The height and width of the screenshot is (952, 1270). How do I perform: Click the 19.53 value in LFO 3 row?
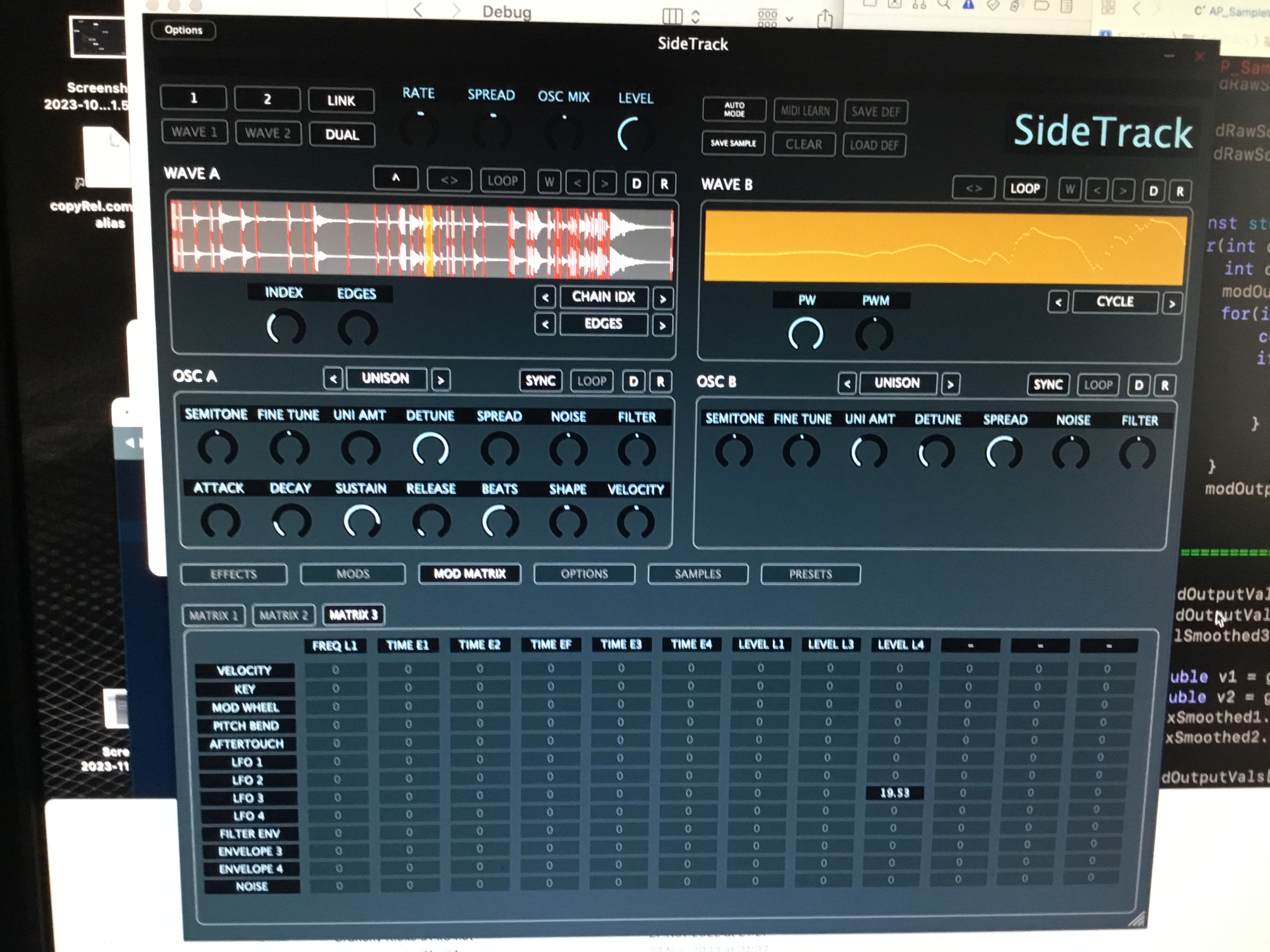895,793
